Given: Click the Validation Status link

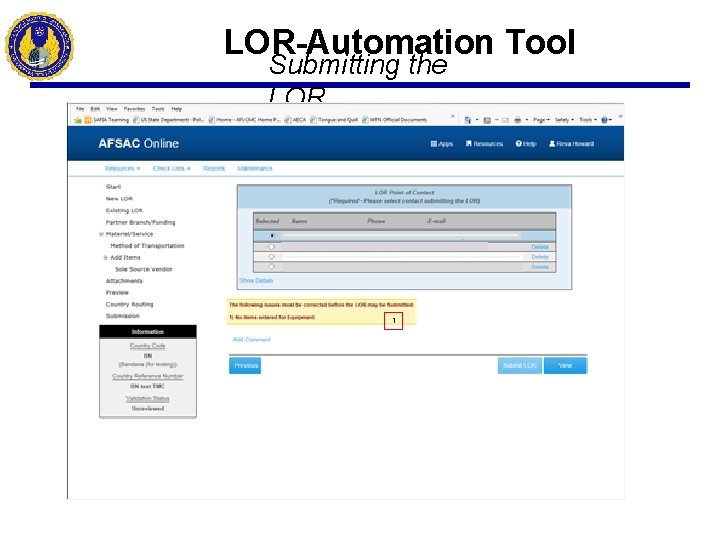Looking at the screenshot, I should [x=147, y=399].
